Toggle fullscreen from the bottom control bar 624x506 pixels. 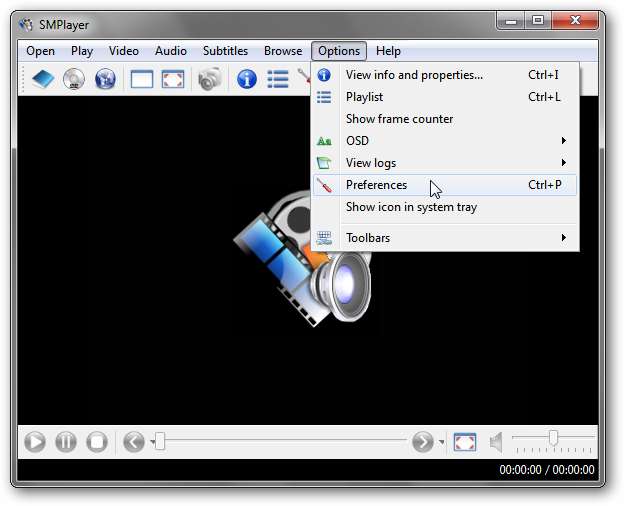pos(464,441)
